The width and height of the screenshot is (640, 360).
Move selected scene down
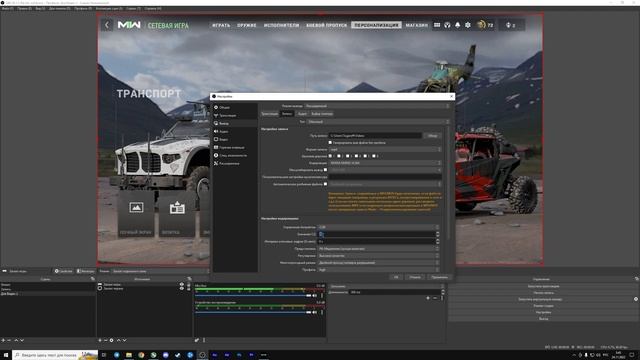(22, 340)
